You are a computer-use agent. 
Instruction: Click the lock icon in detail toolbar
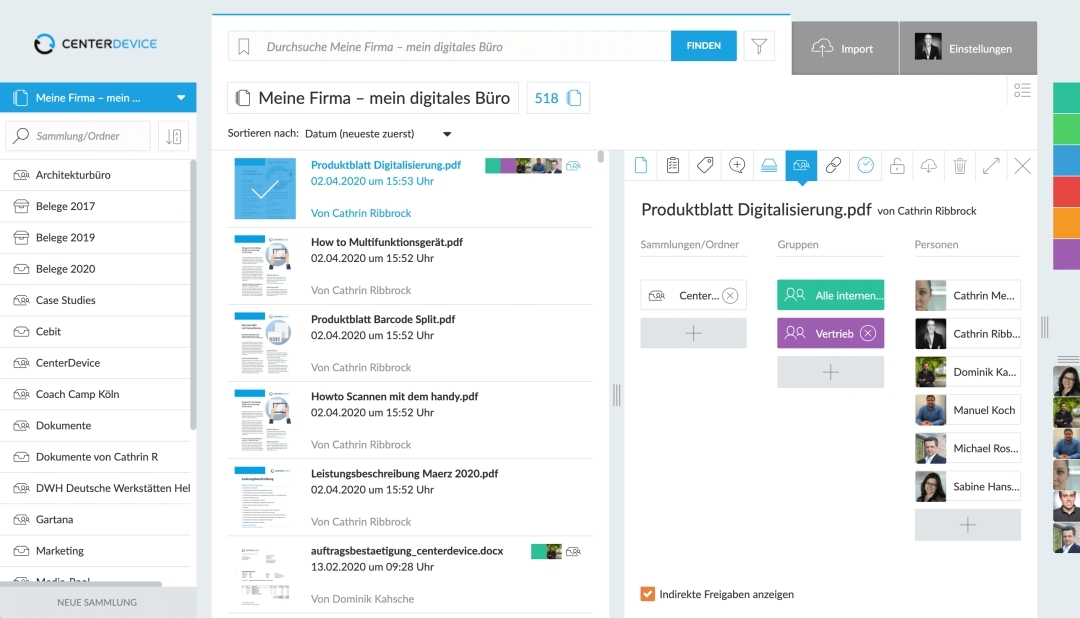point(897,165)
